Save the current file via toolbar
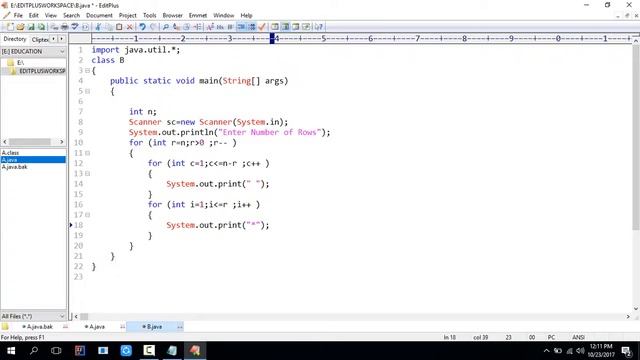Screen dimensions: 640x360 coord(31,27)
